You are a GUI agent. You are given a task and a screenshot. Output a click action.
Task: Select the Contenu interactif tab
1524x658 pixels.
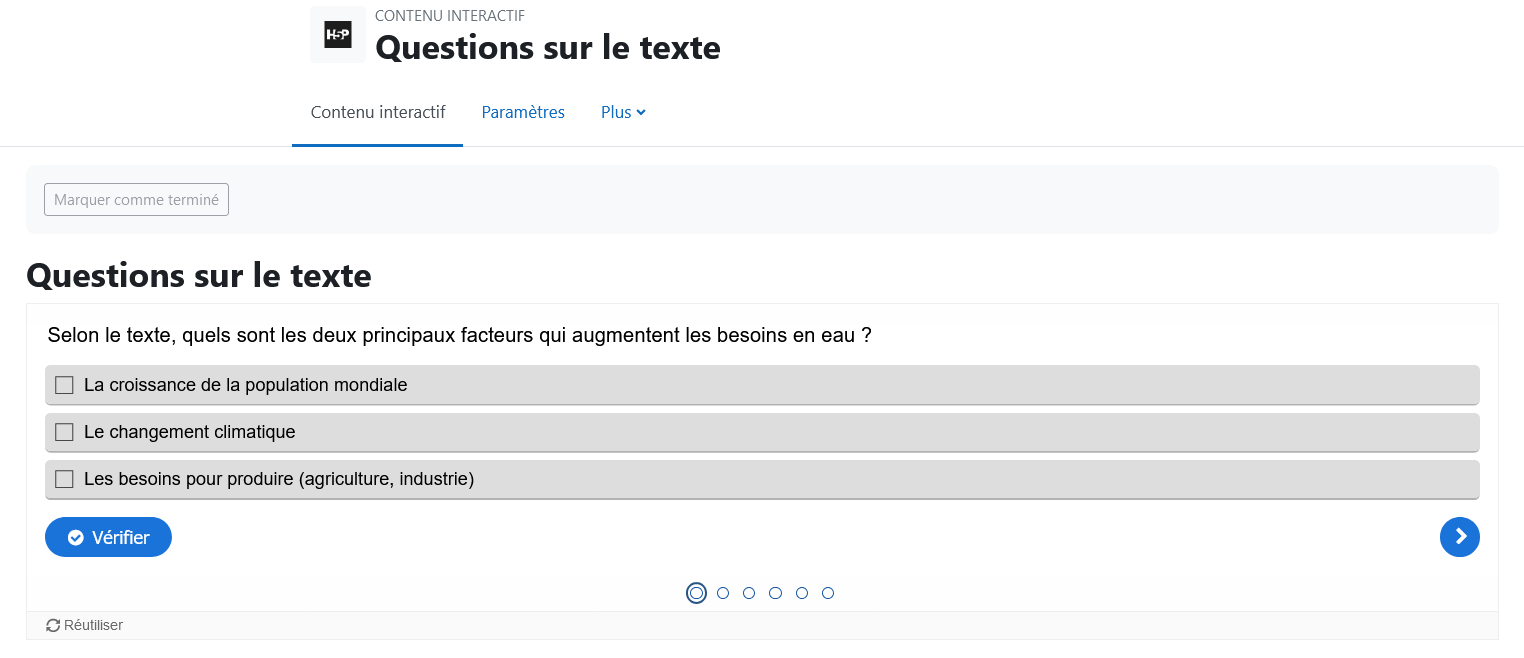point(378,112)
